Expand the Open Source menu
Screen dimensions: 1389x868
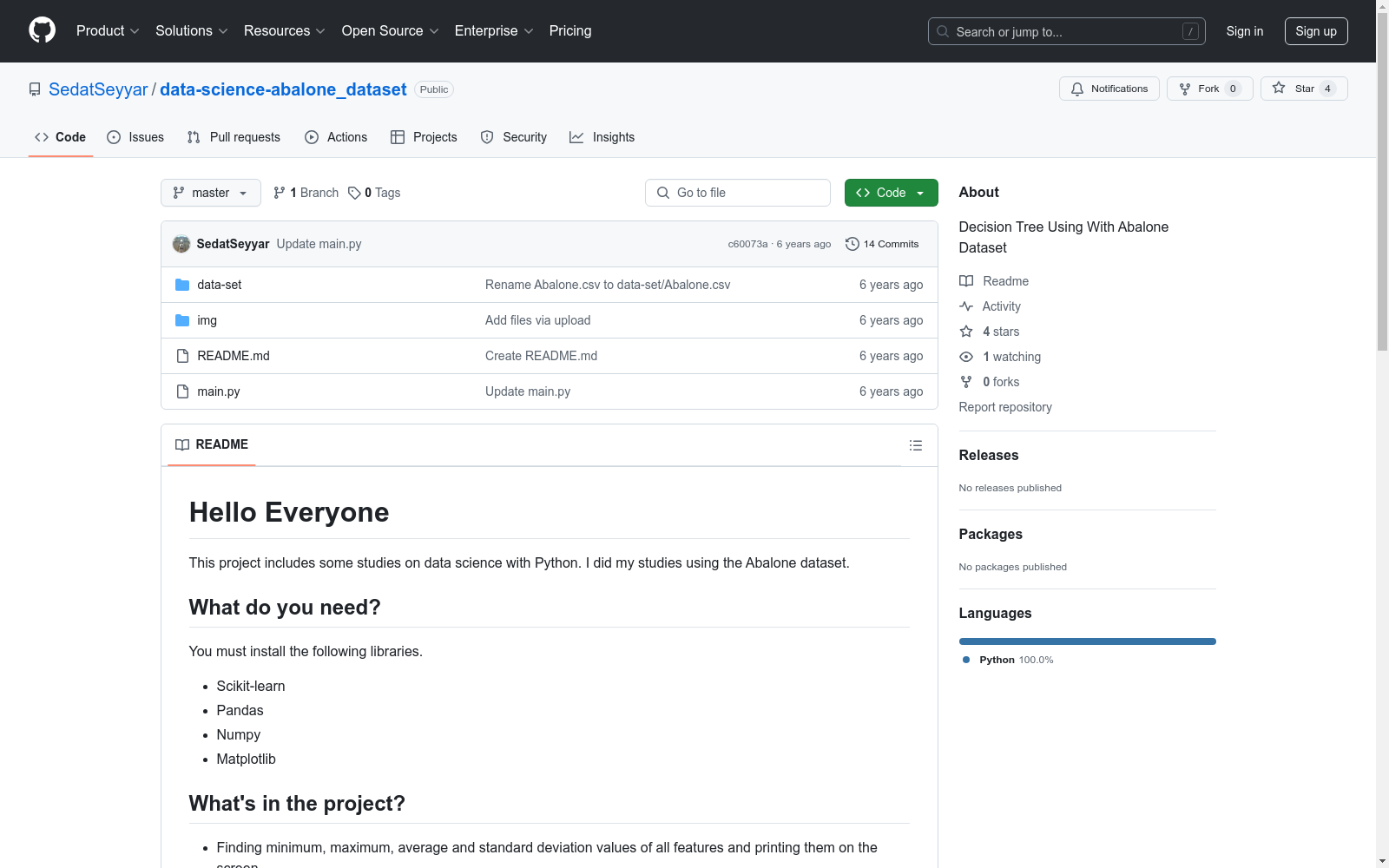click(391, 31)
